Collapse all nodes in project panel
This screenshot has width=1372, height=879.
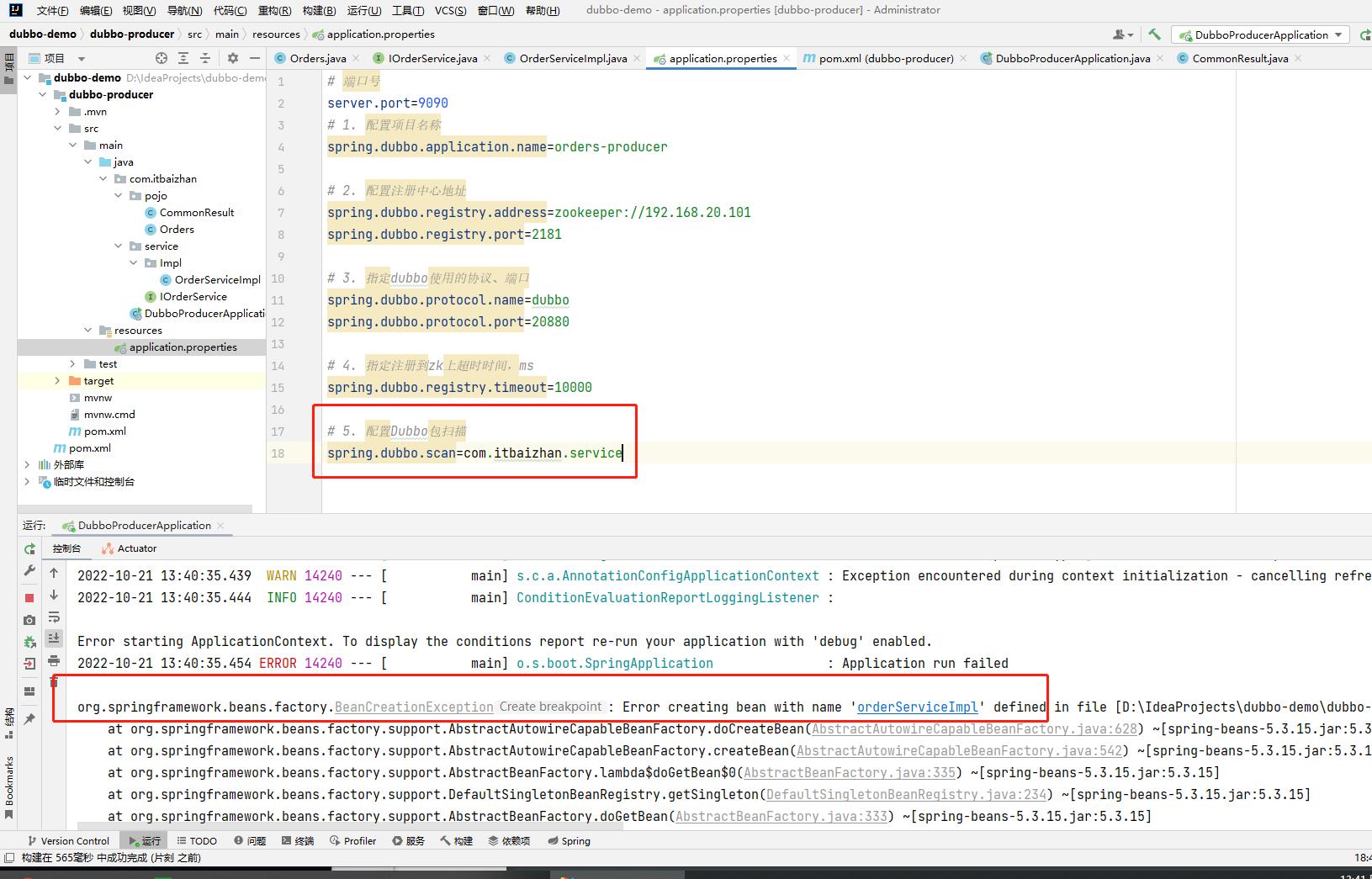point(205,58)
